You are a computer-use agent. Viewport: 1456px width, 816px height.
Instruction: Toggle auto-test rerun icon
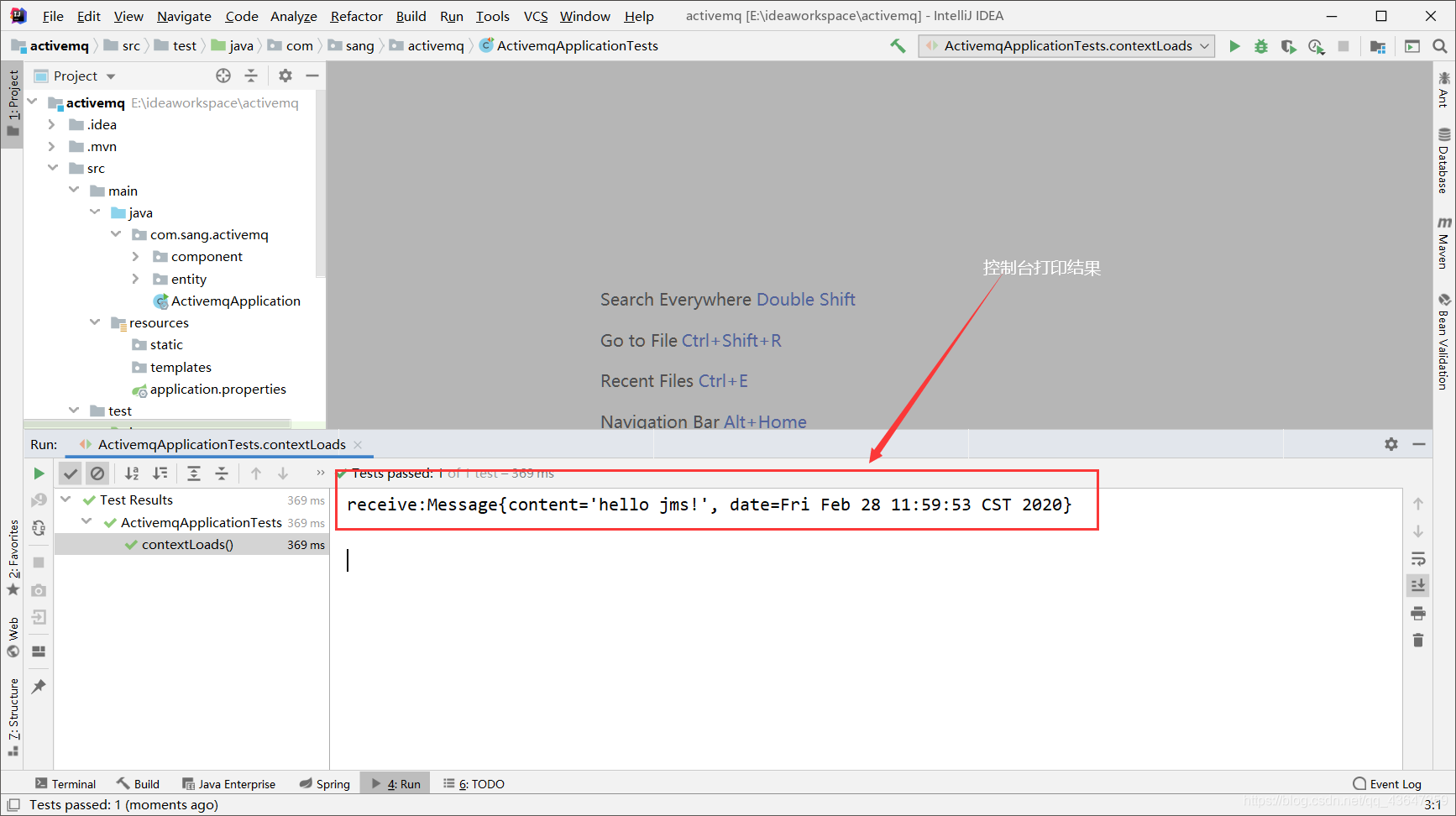(x=39, y=528)
